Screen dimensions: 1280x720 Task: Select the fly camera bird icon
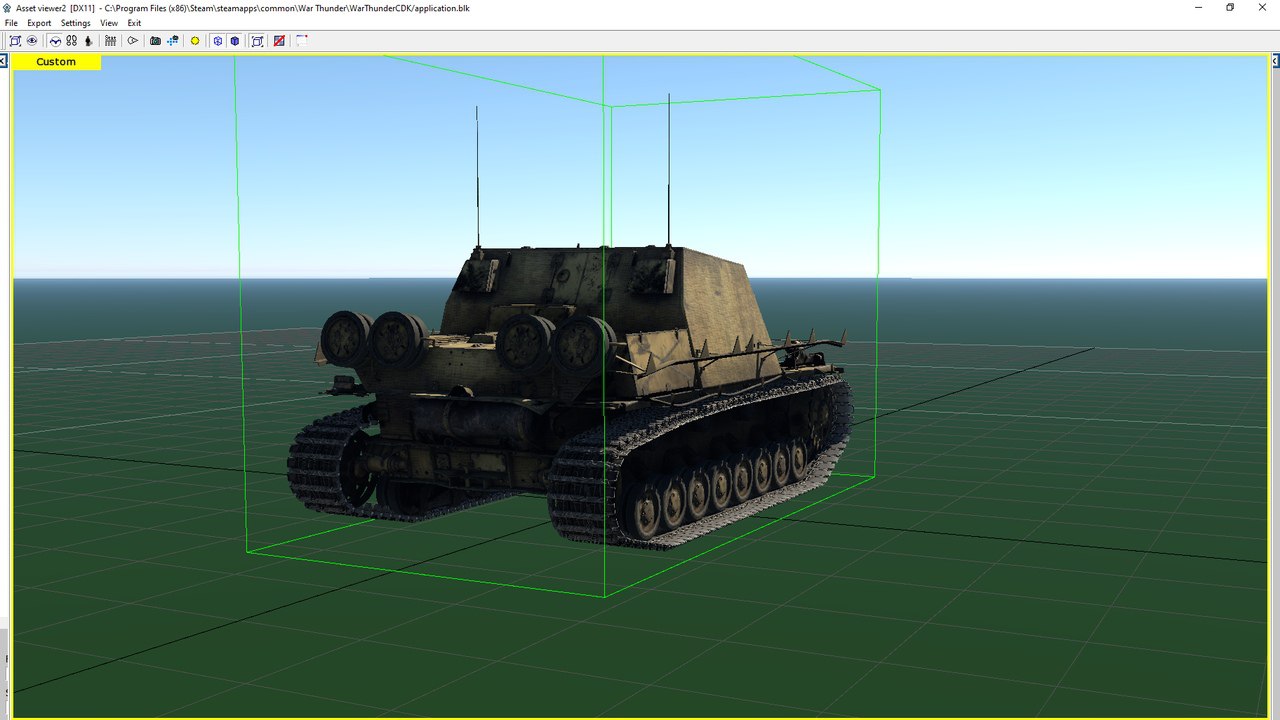tap(55, 41)
